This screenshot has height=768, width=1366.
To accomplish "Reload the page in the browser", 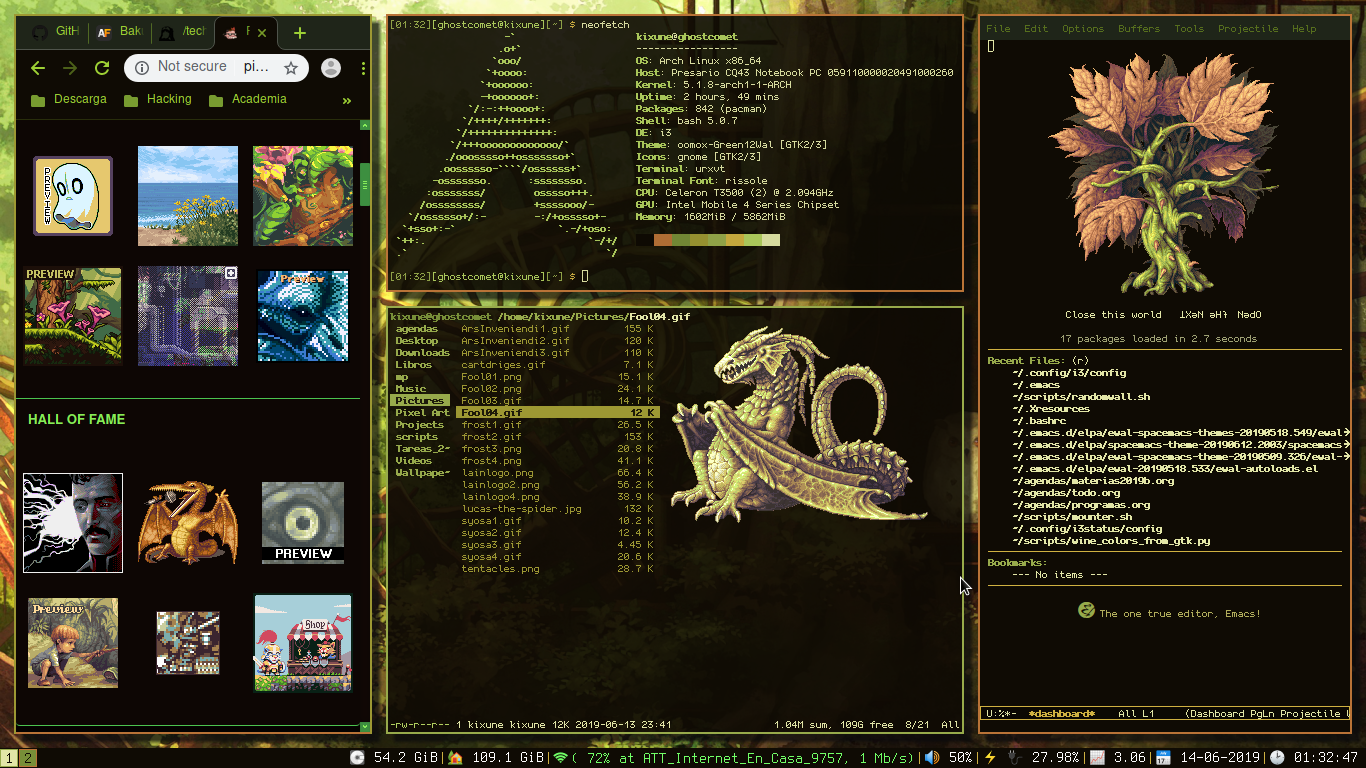I will tap(101, 68).
